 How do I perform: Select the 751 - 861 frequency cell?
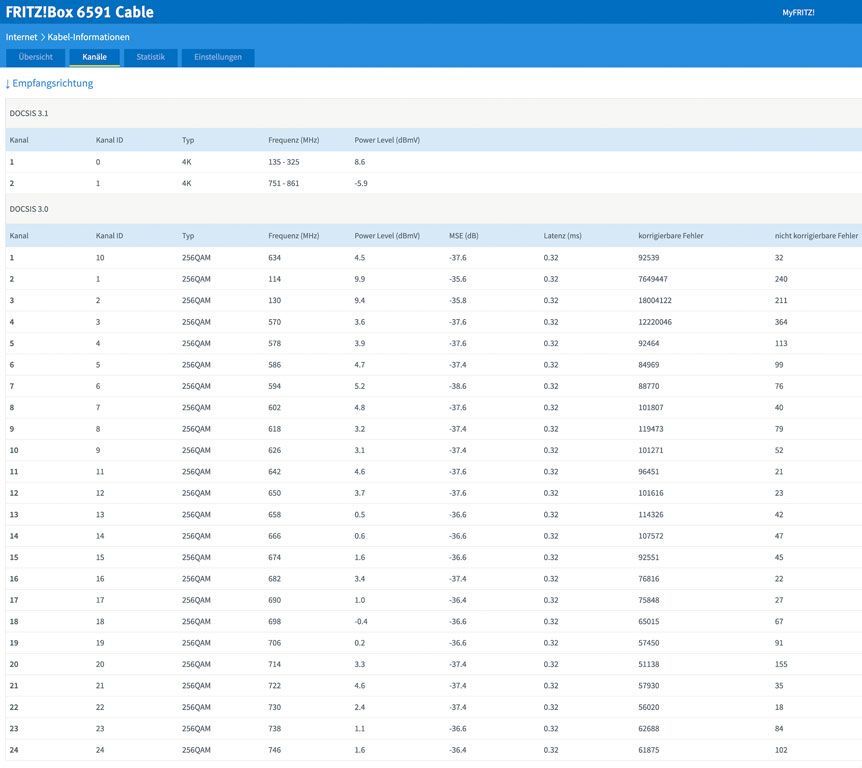[x=284, y=184]
